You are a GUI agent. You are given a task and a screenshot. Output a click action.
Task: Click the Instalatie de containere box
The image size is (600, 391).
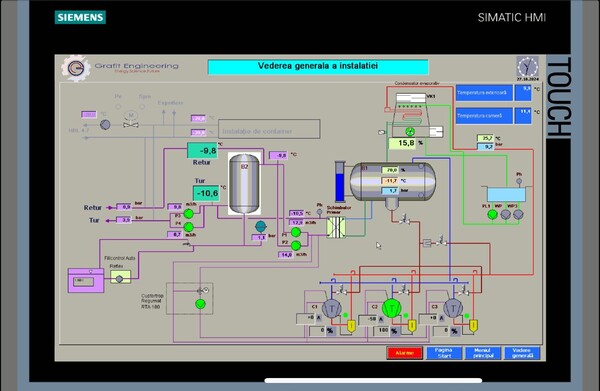(x=269, y=129)
